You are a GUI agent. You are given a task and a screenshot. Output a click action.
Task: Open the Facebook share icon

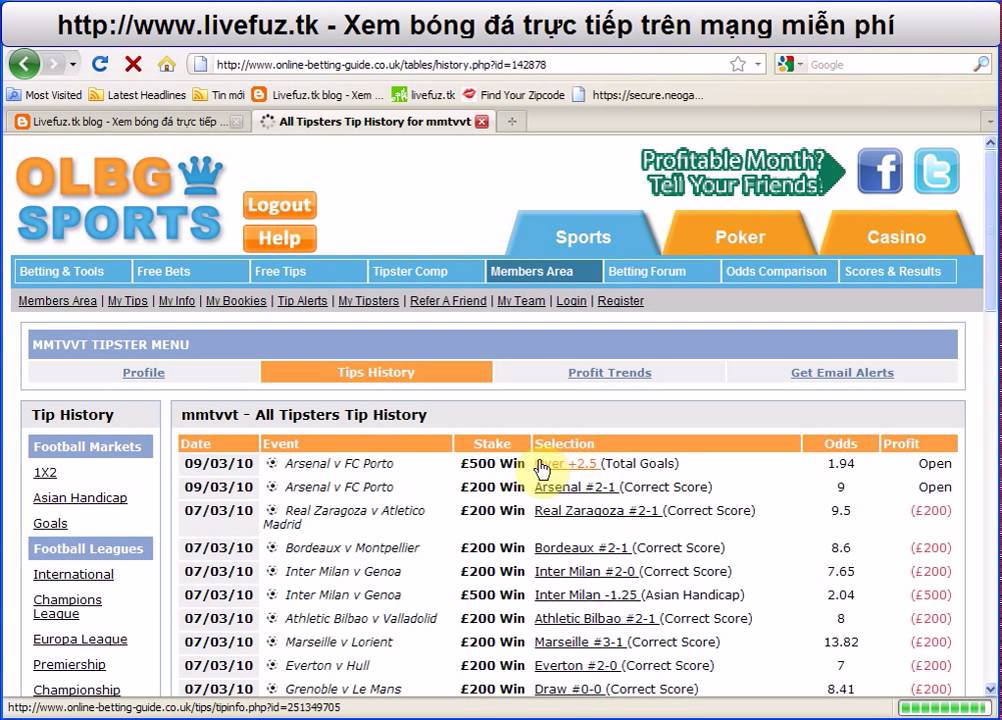point(880,171)
